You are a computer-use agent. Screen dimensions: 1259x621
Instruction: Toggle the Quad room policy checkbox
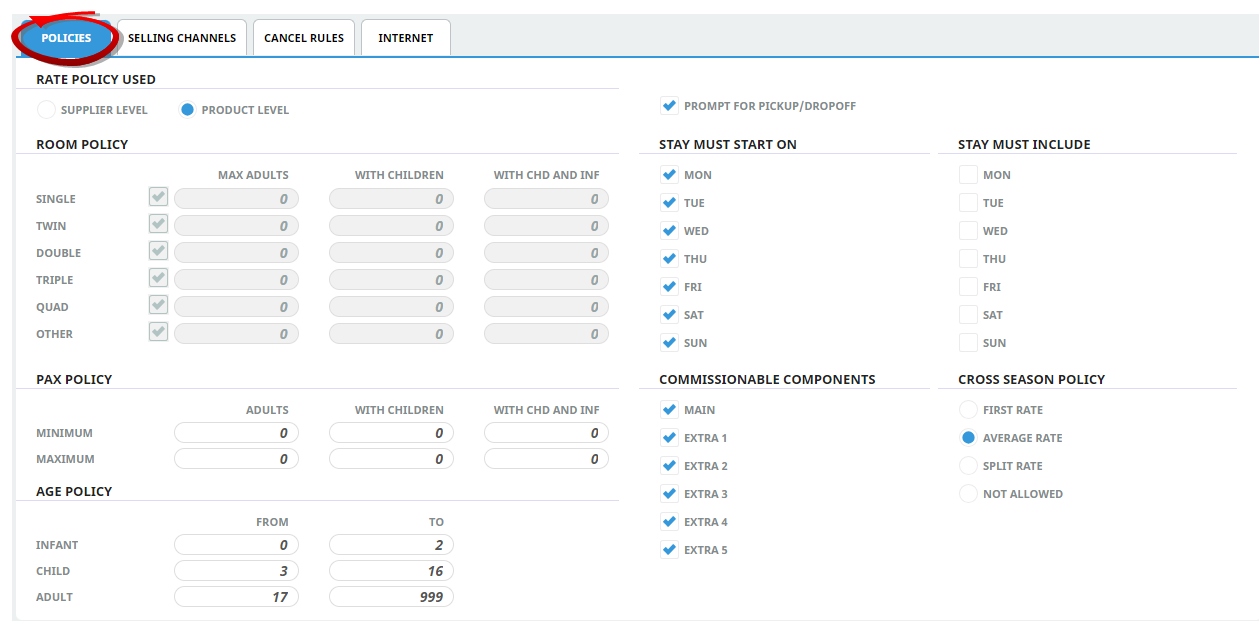click(158, 304)
